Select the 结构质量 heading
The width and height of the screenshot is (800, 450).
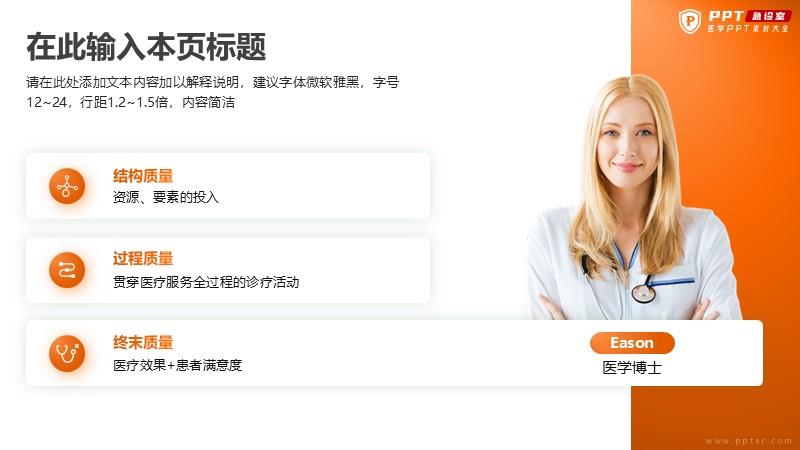pyautogui.click(x=143, y=176)
